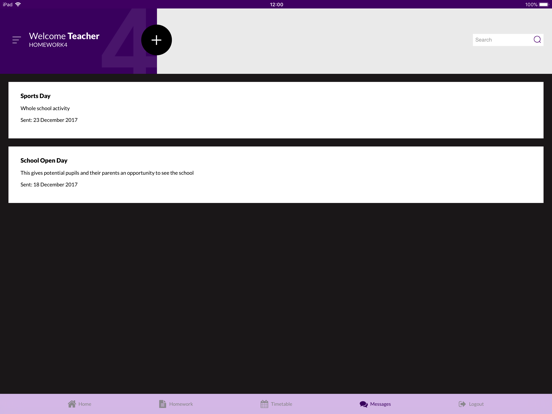Tap the 12:00 clock in status bar

tap(276, 5)
